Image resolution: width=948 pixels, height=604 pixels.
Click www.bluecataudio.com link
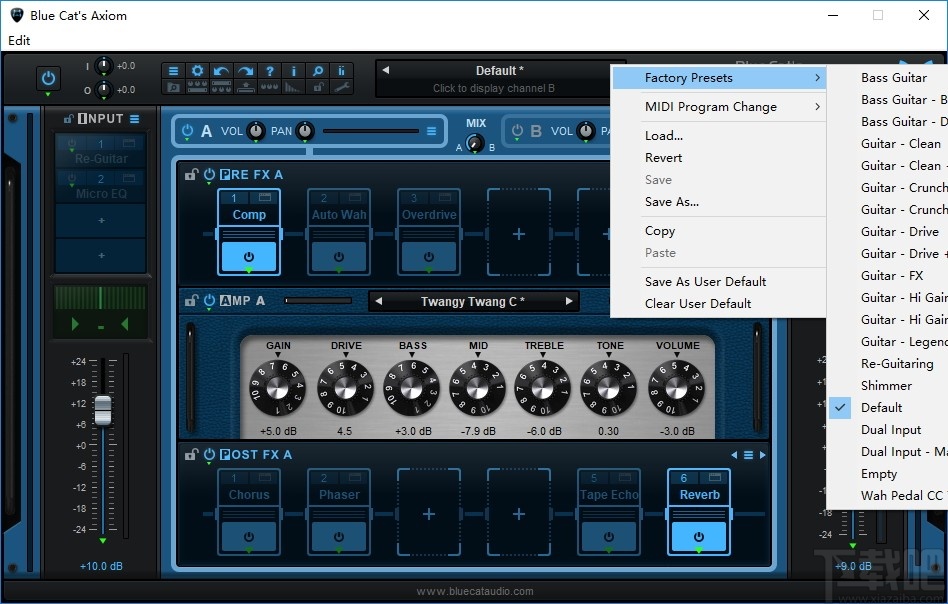tap(475, 591)
